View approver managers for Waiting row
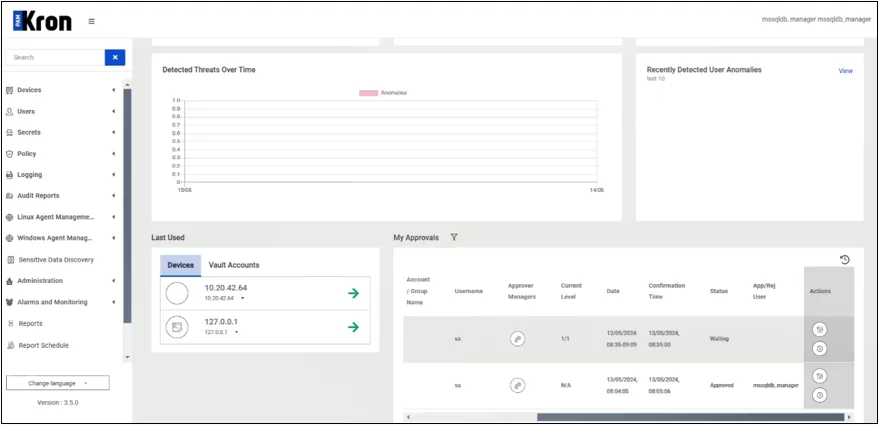879x425 pixels. (517, 339)
